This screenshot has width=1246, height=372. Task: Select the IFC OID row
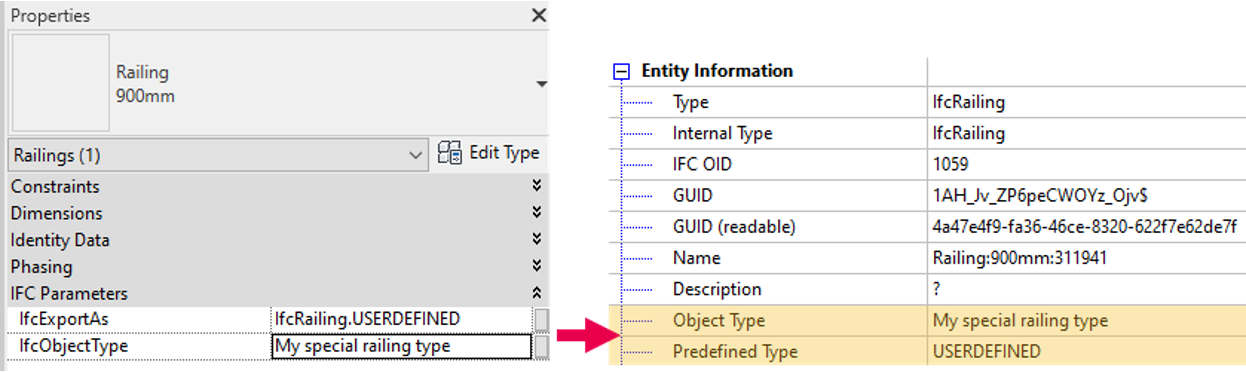click(927, 164)
